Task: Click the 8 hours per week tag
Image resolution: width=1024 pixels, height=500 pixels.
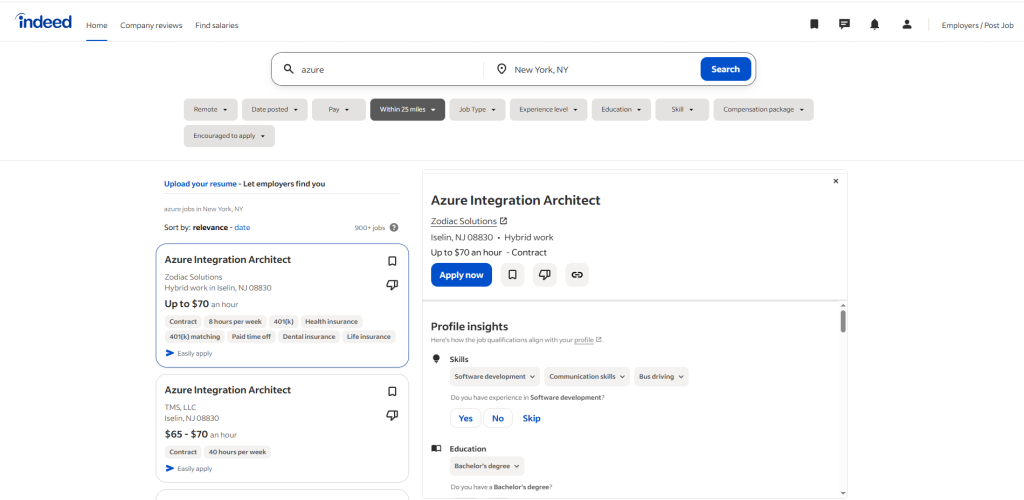Action: [x=234, y=321]
